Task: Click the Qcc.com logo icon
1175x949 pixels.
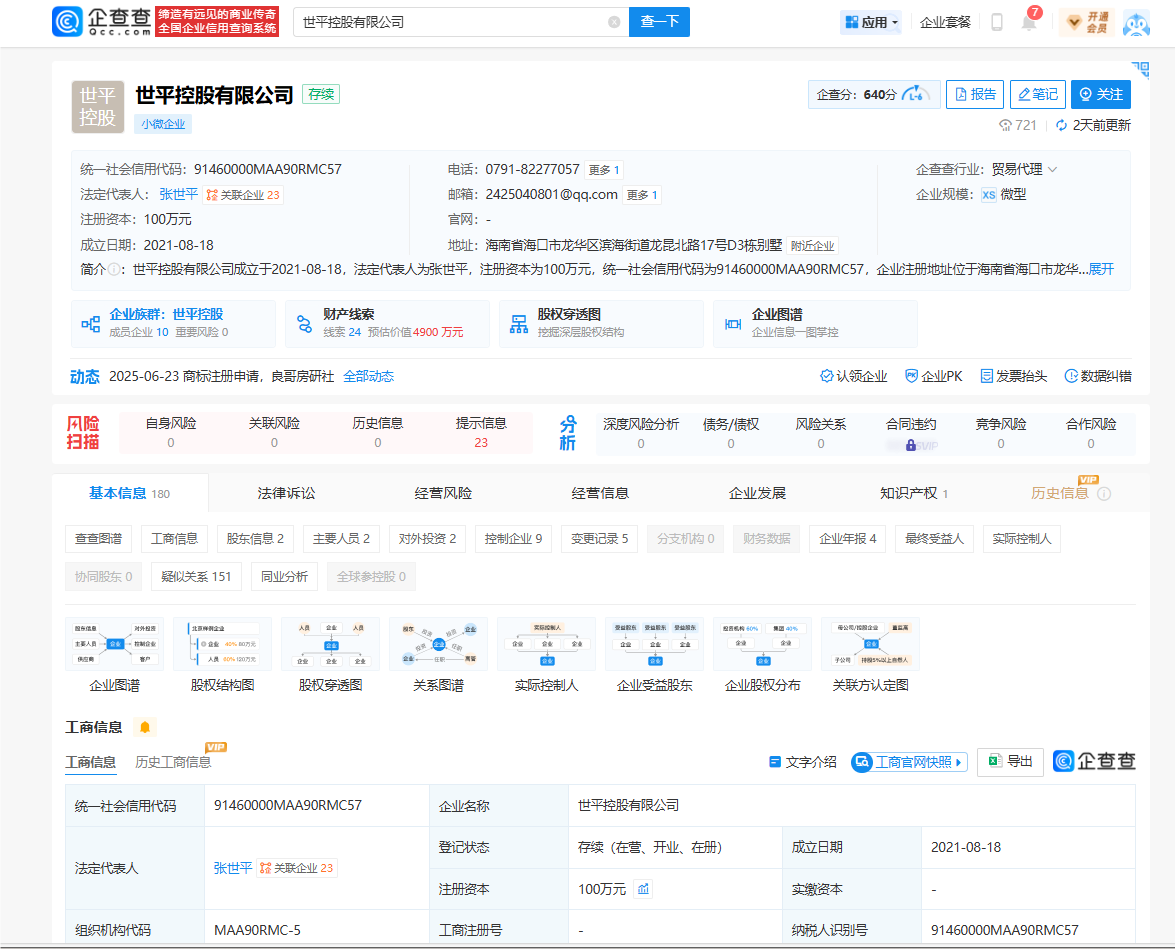Action: coord(67,22)
